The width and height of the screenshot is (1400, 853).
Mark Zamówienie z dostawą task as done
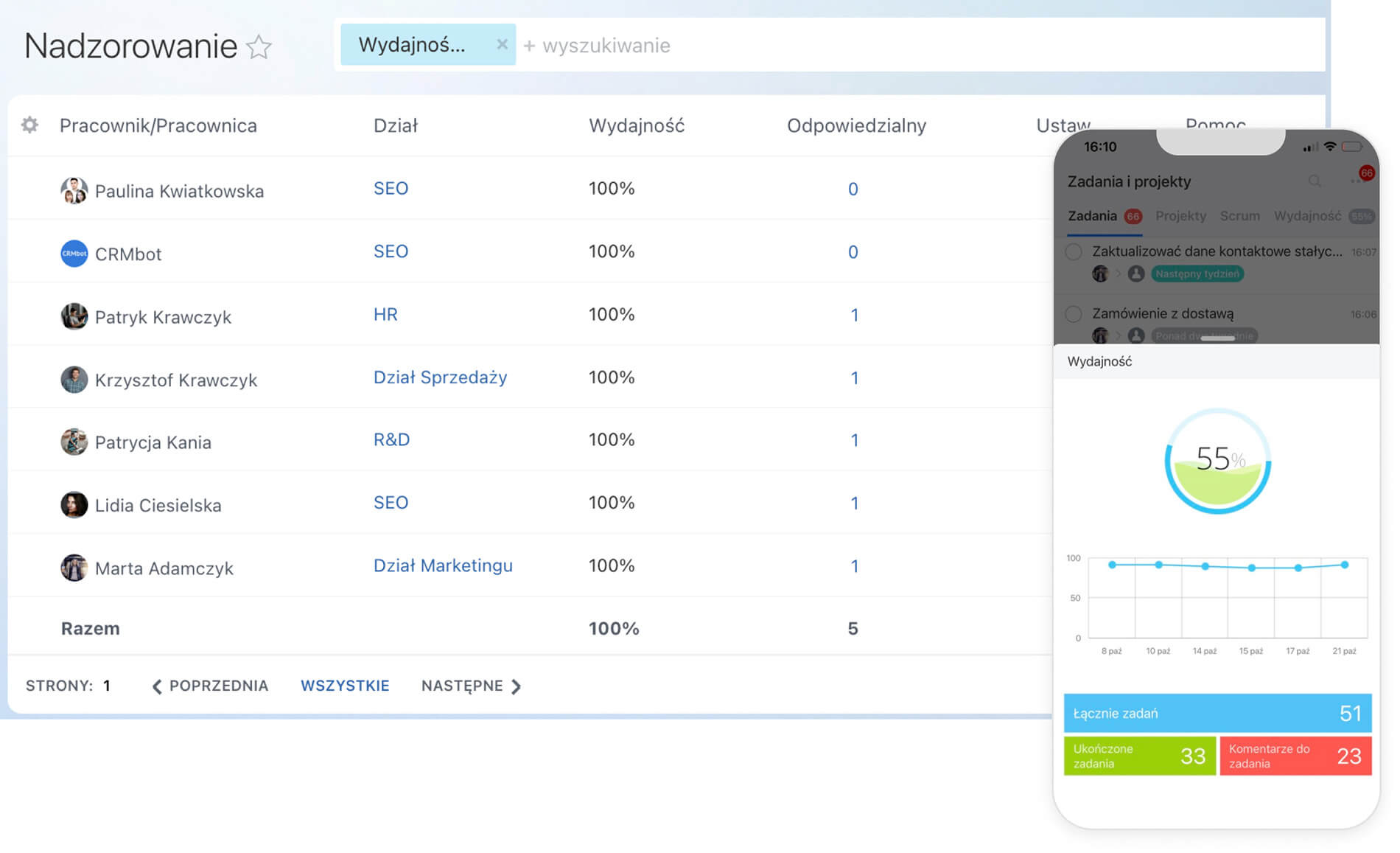point(1074,314)
